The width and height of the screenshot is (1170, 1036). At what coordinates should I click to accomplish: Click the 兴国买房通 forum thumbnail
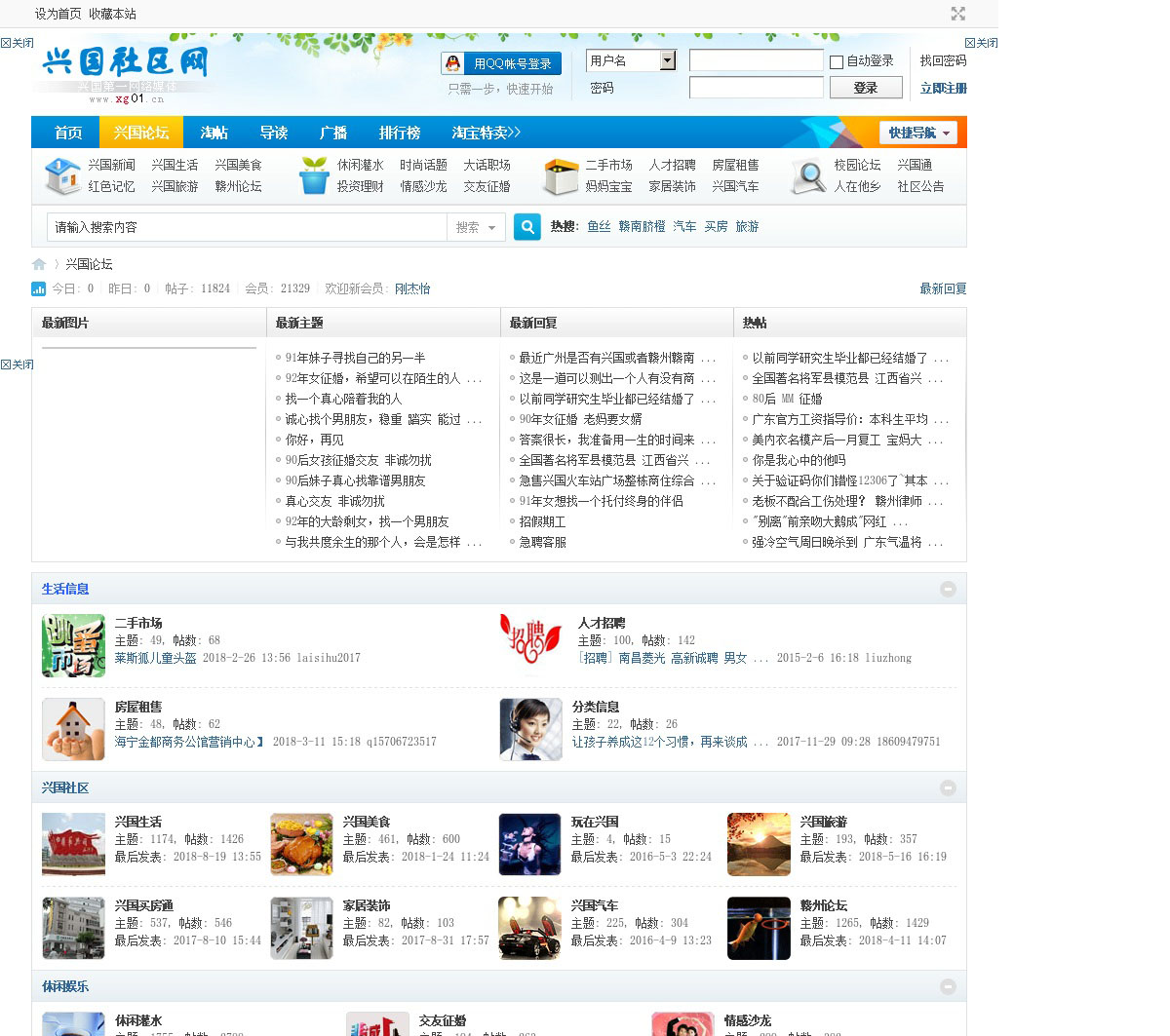[x=73, y=928]
